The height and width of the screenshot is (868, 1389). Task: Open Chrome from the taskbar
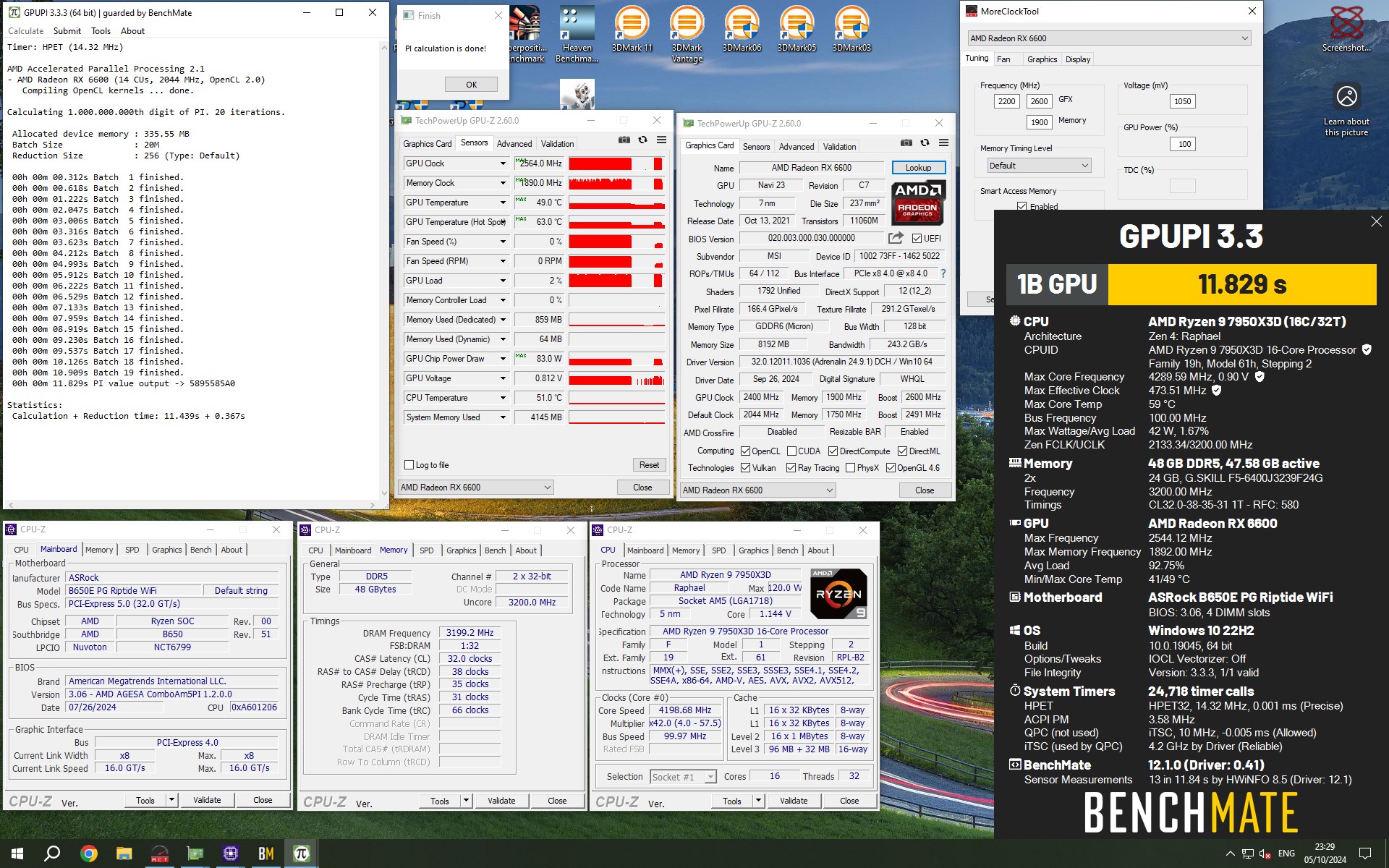pos(88,854)
